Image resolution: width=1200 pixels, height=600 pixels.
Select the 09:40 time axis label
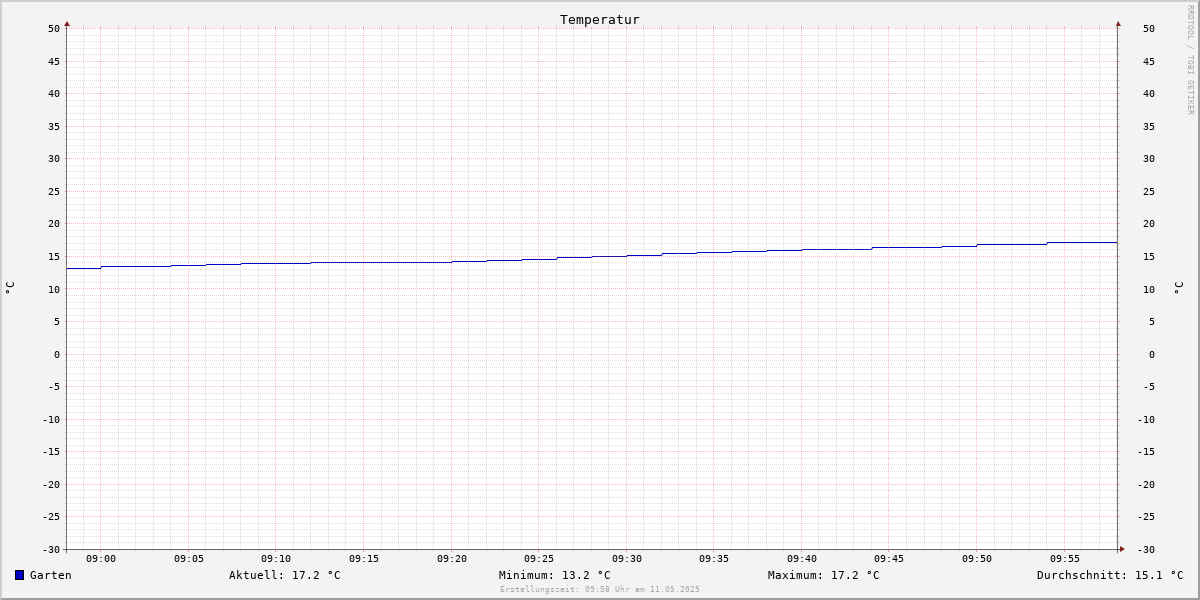[x=802, y=559]
